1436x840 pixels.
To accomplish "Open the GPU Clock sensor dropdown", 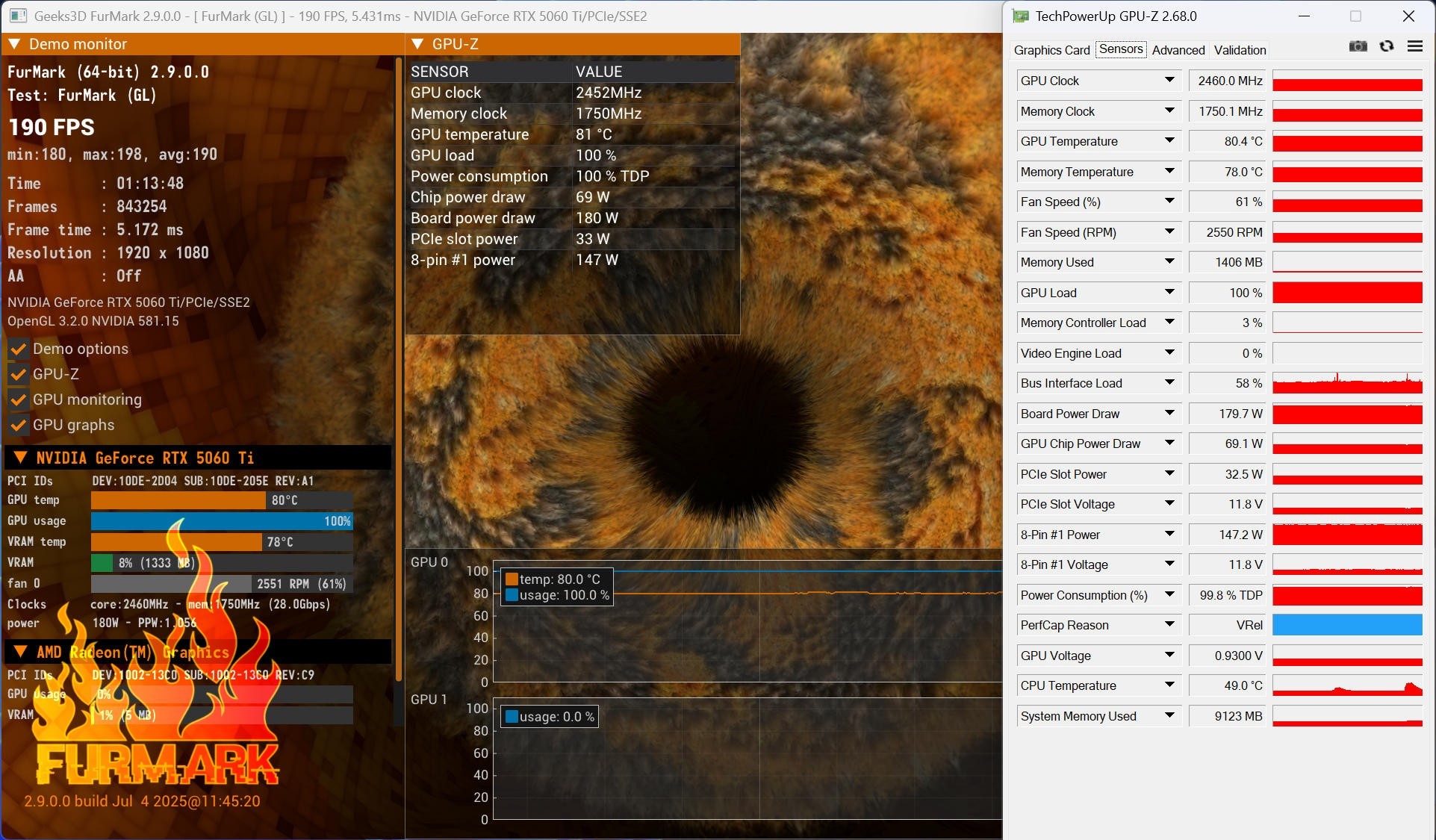I will pos(1169,81).
